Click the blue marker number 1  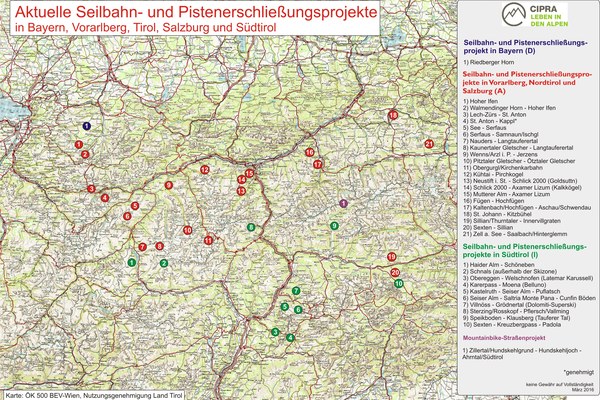pyautogui.click(x=87, y=126)
